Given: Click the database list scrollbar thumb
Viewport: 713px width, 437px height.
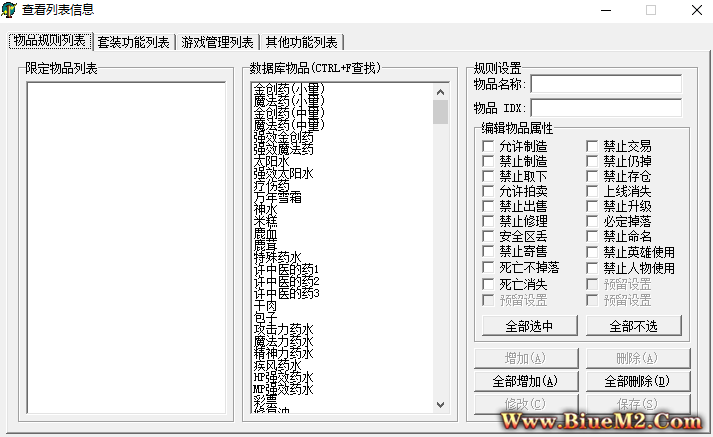Looking at the screenshot, I should [x=440, y=112].
